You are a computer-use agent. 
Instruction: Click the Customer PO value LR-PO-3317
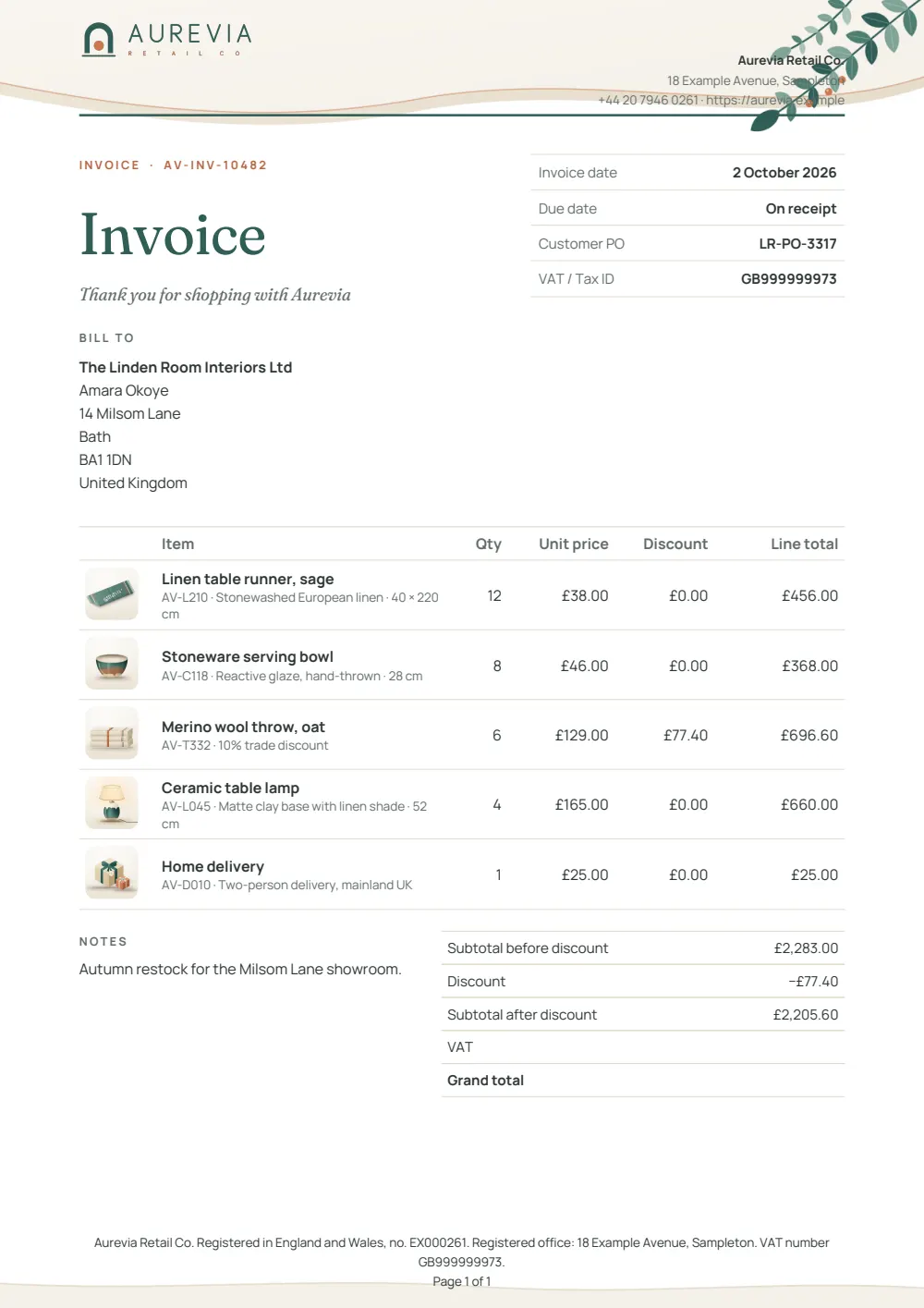[x=798, y=244]
